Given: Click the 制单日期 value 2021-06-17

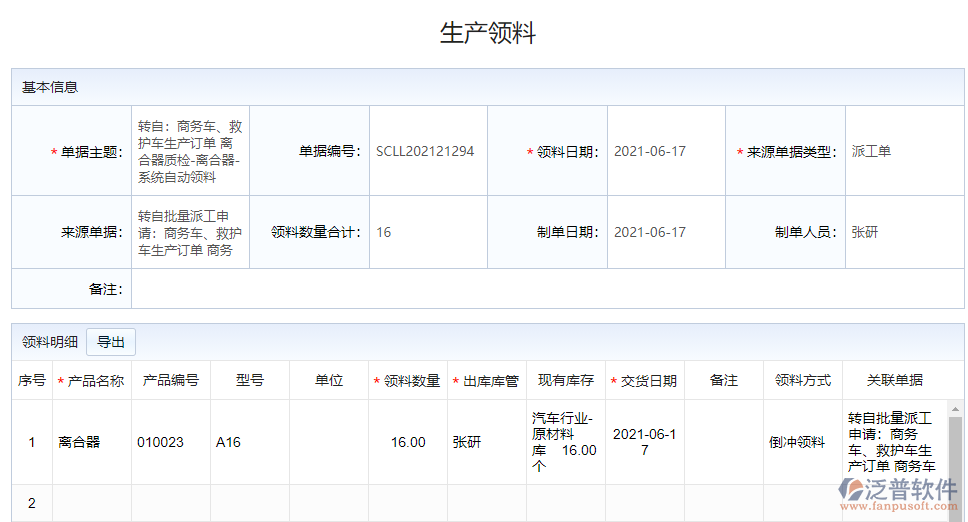Looking at the screenshot, I should pos(649,233).
